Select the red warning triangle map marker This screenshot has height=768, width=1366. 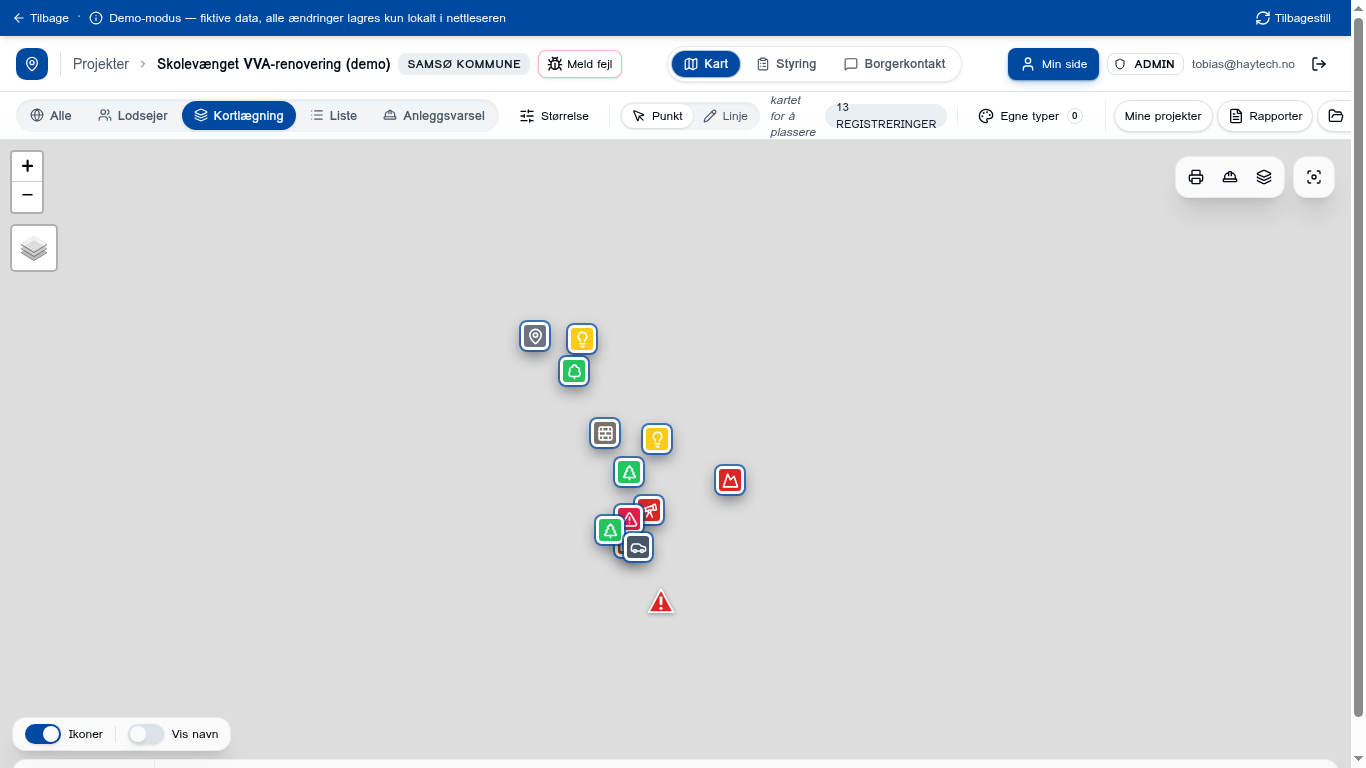(661, 602)
